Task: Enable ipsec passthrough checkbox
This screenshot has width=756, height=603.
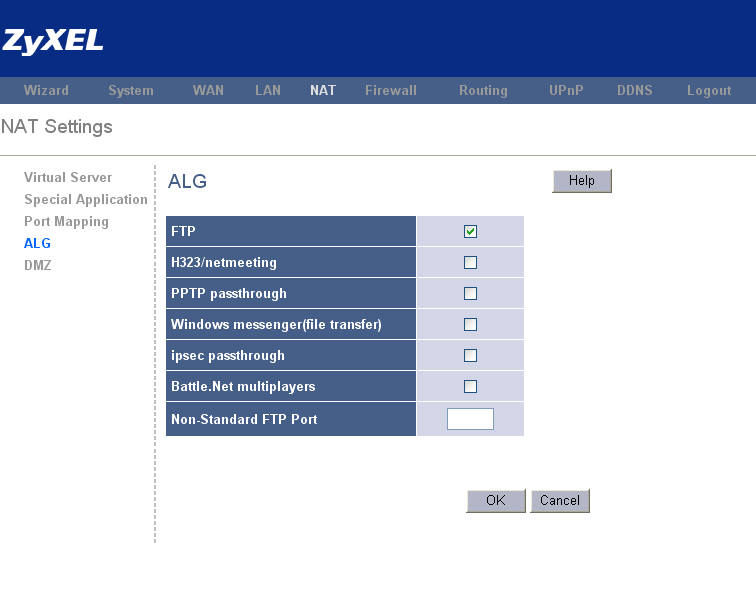Action: [470, 356]
